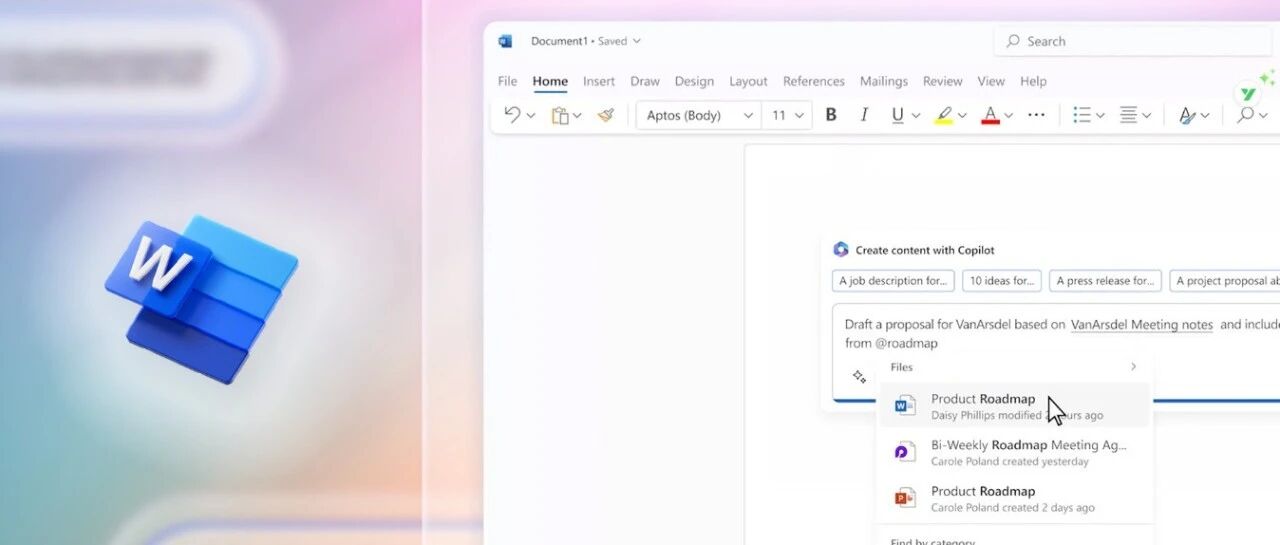The width and height of the screenshot is (1280, 545).
Task: Choose the 'A press release for...' suggestion
Action: [x=1105, y=281]
